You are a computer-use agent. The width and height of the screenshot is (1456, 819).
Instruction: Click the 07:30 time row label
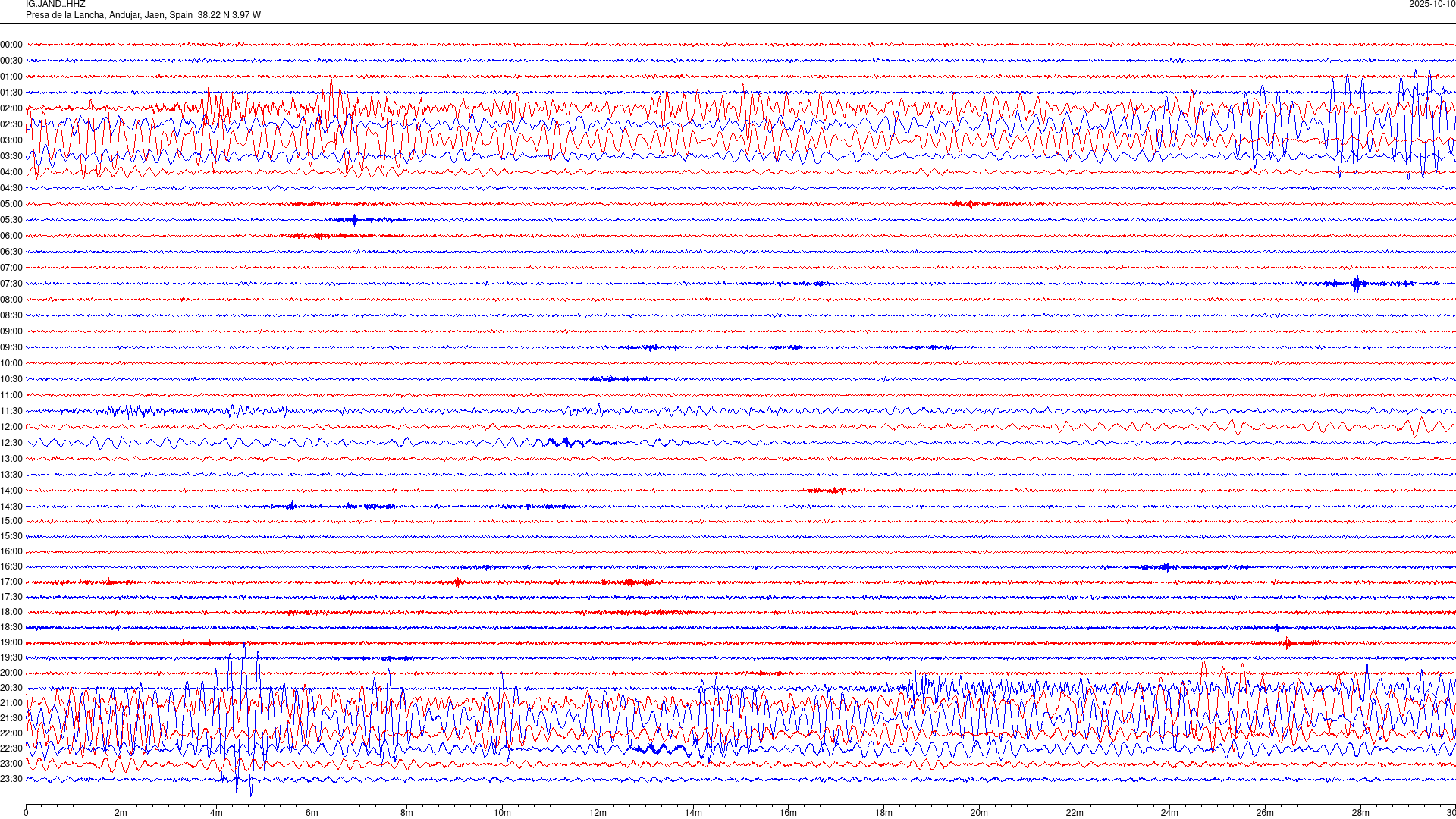click(x=11, y=284)
